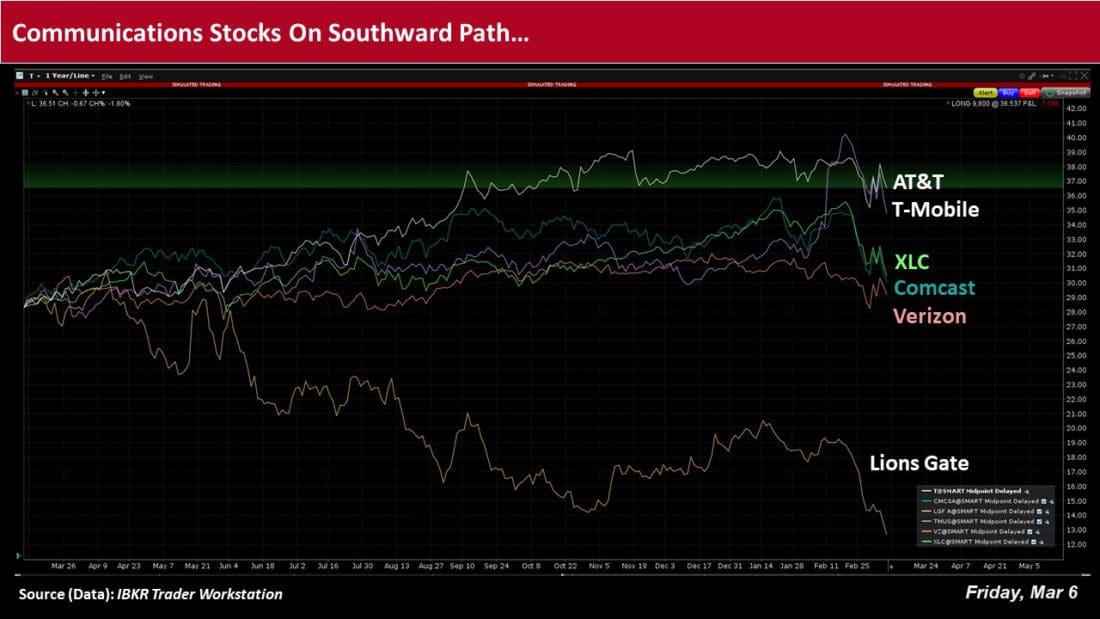Select the second crosshair cursor tool
The width and height of the screenshot is (1100, 619).
95,93
